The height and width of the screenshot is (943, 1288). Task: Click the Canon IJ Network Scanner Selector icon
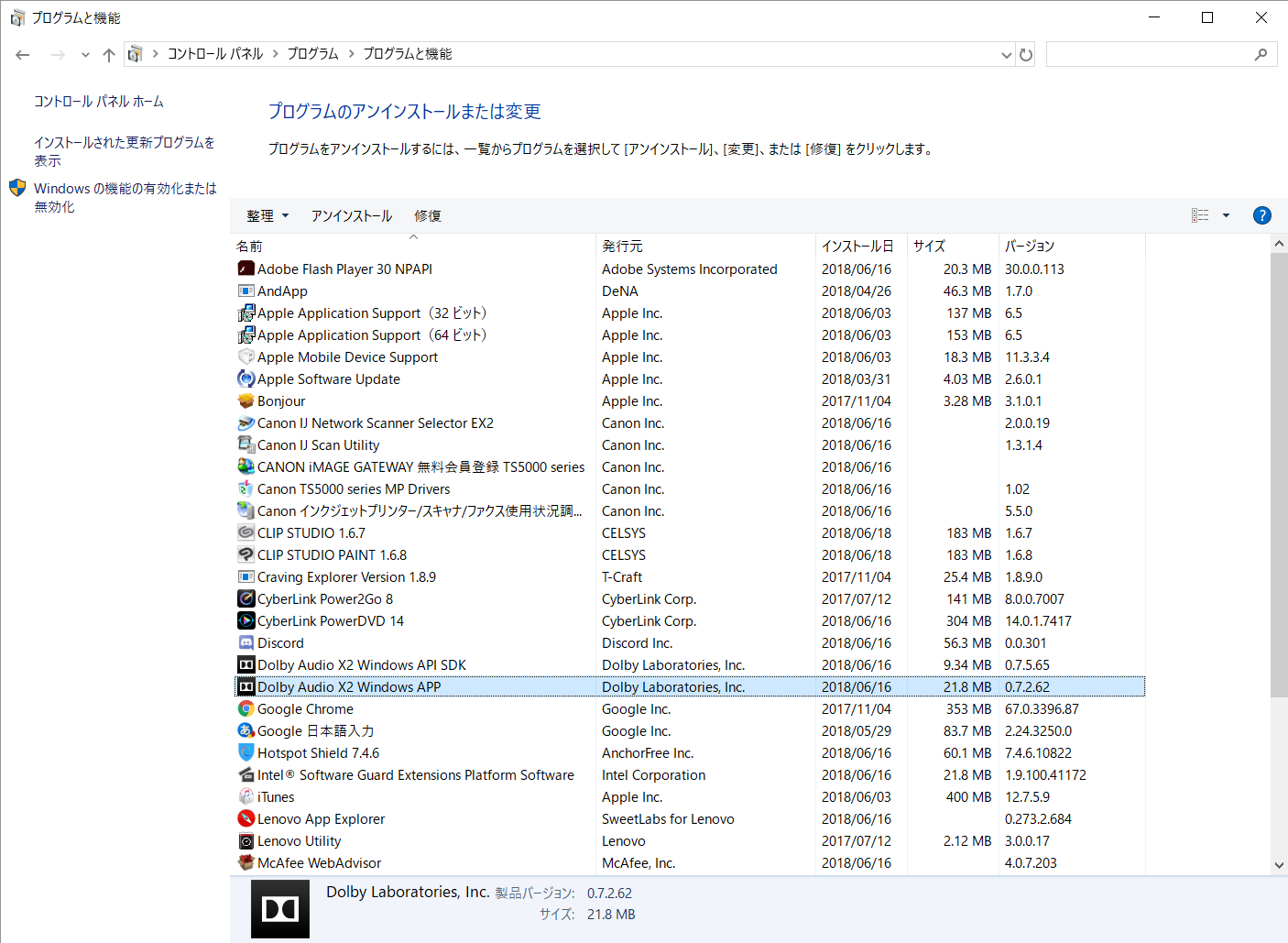(x=246, y=422)
